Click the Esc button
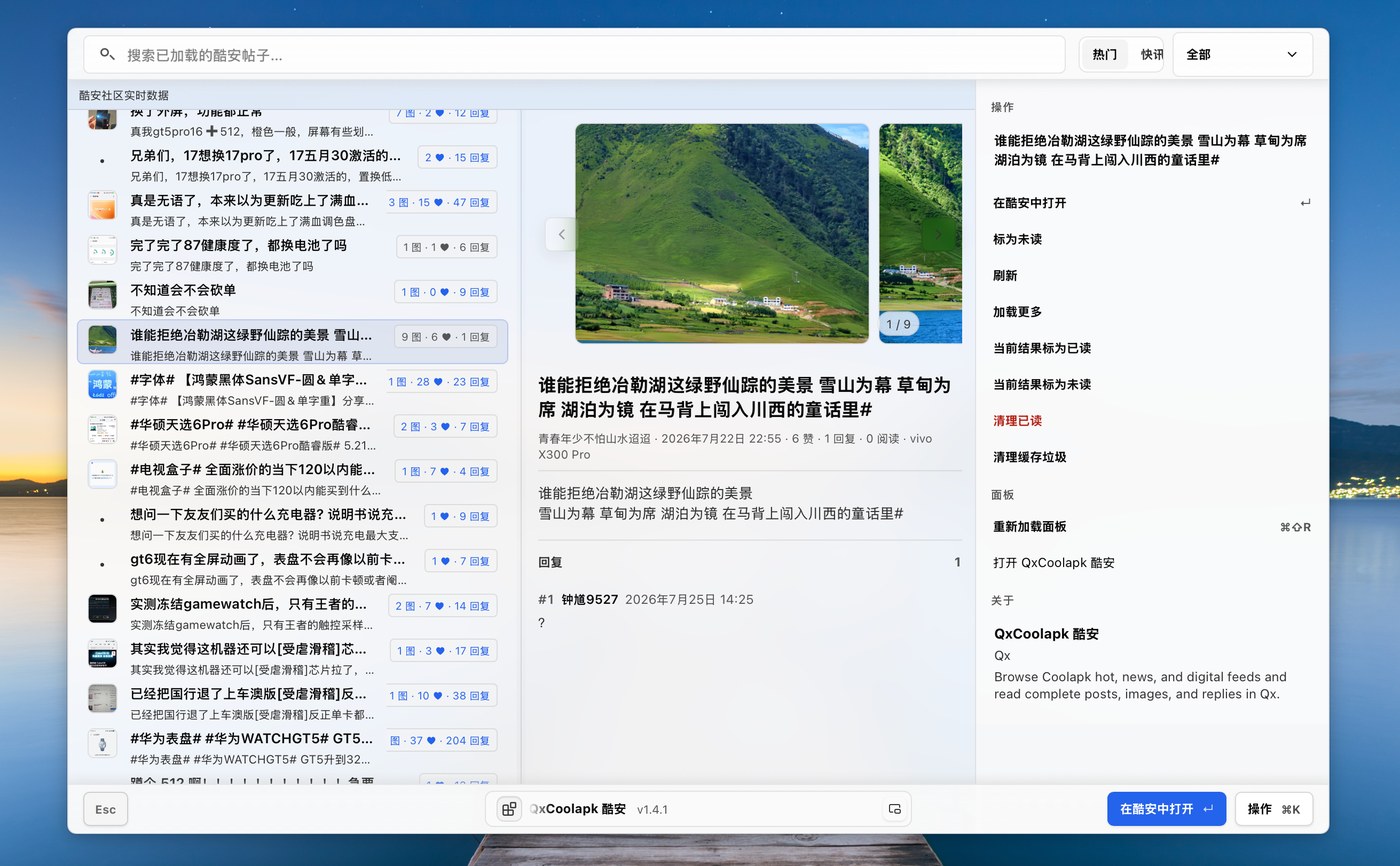 (105, 809)
